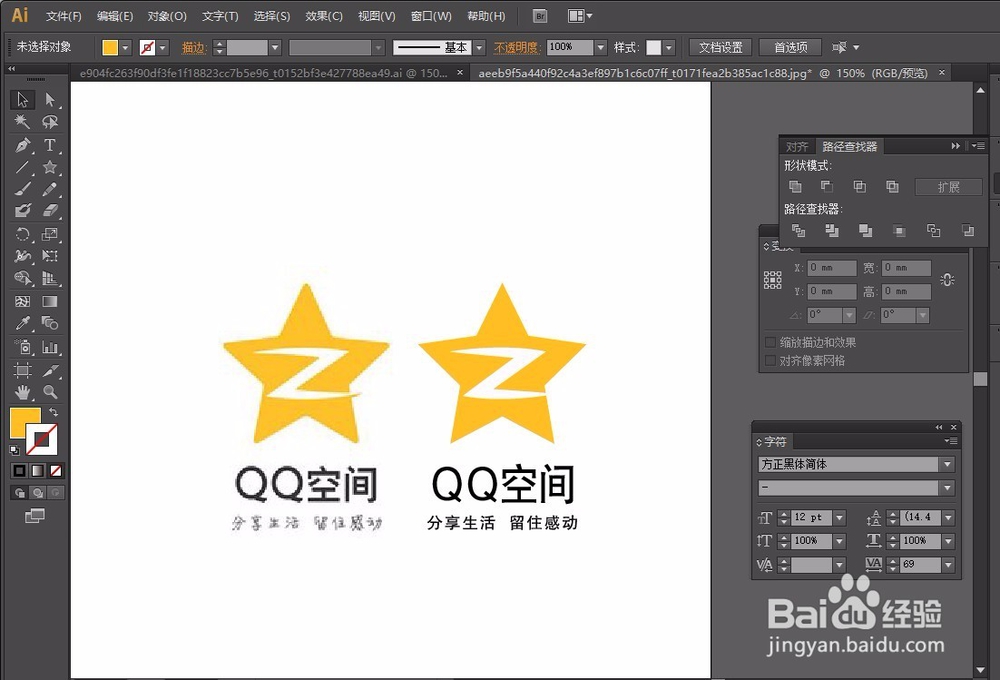Open the font style dropdown
1000x680 pixels.
click(947, 488)
